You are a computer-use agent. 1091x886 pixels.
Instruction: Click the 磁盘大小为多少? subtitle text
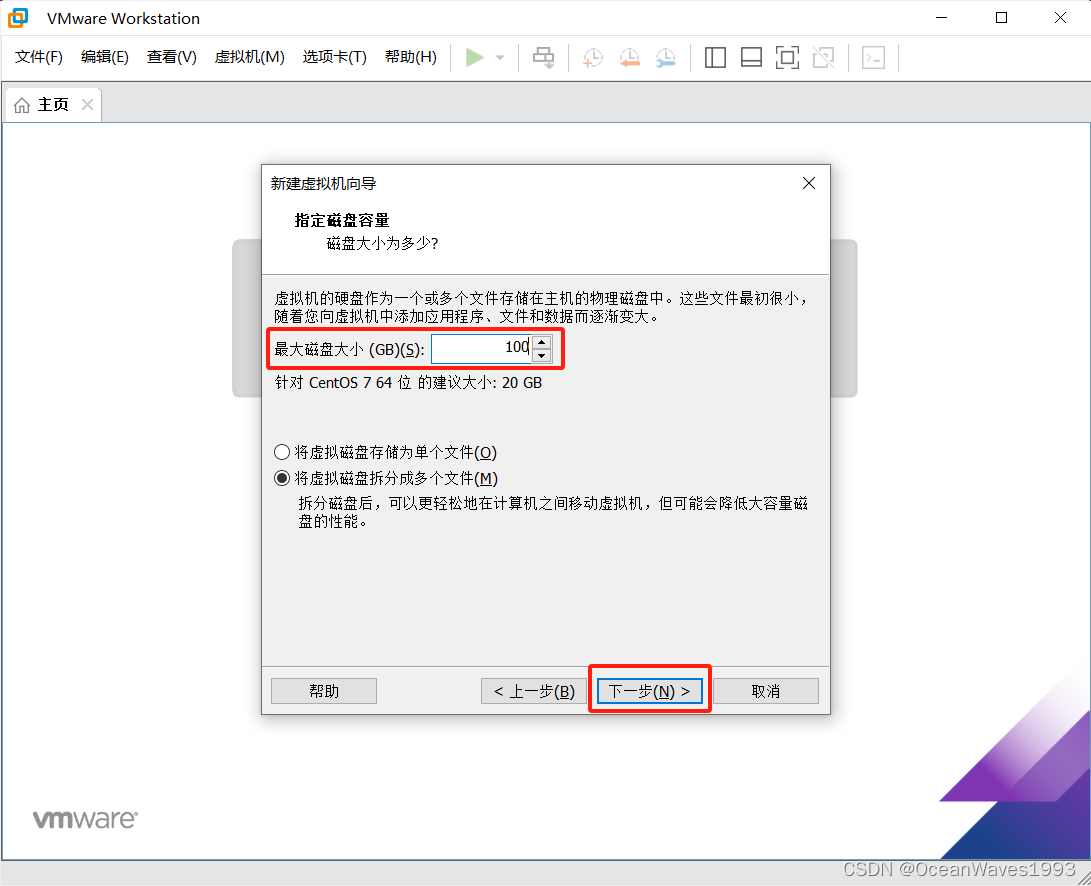tap(383, 244)
